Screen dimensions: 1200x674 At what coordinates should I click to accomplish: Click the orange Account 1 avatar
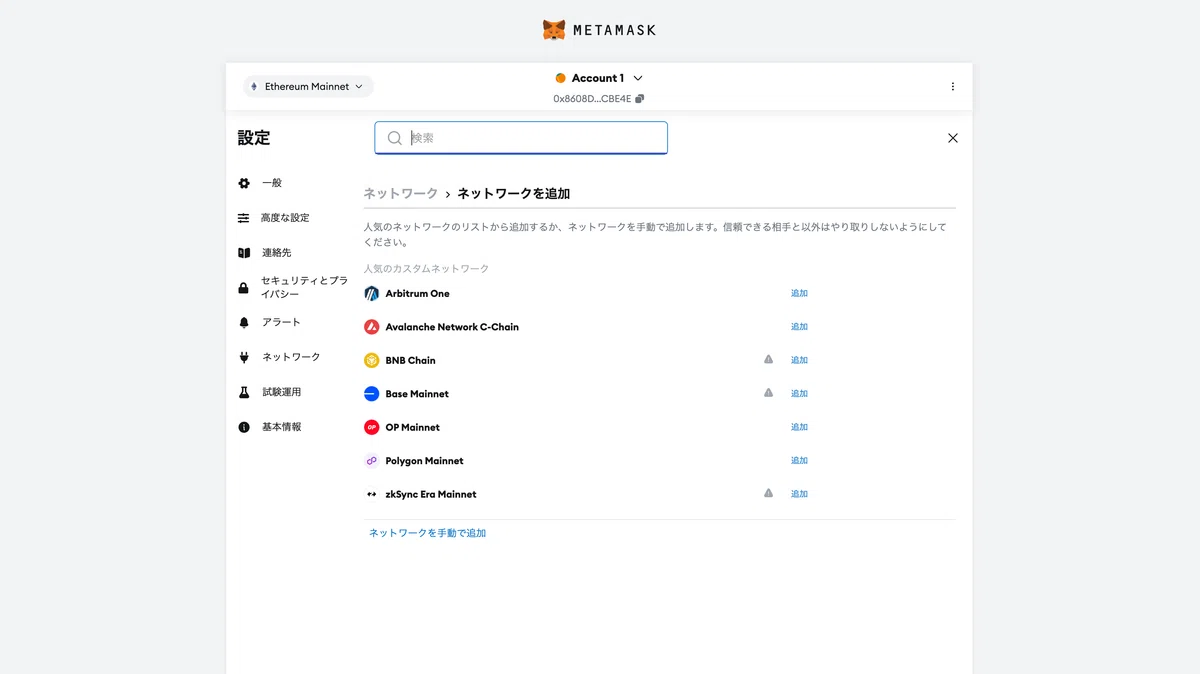pyautogui.click(x=560, y=78)
